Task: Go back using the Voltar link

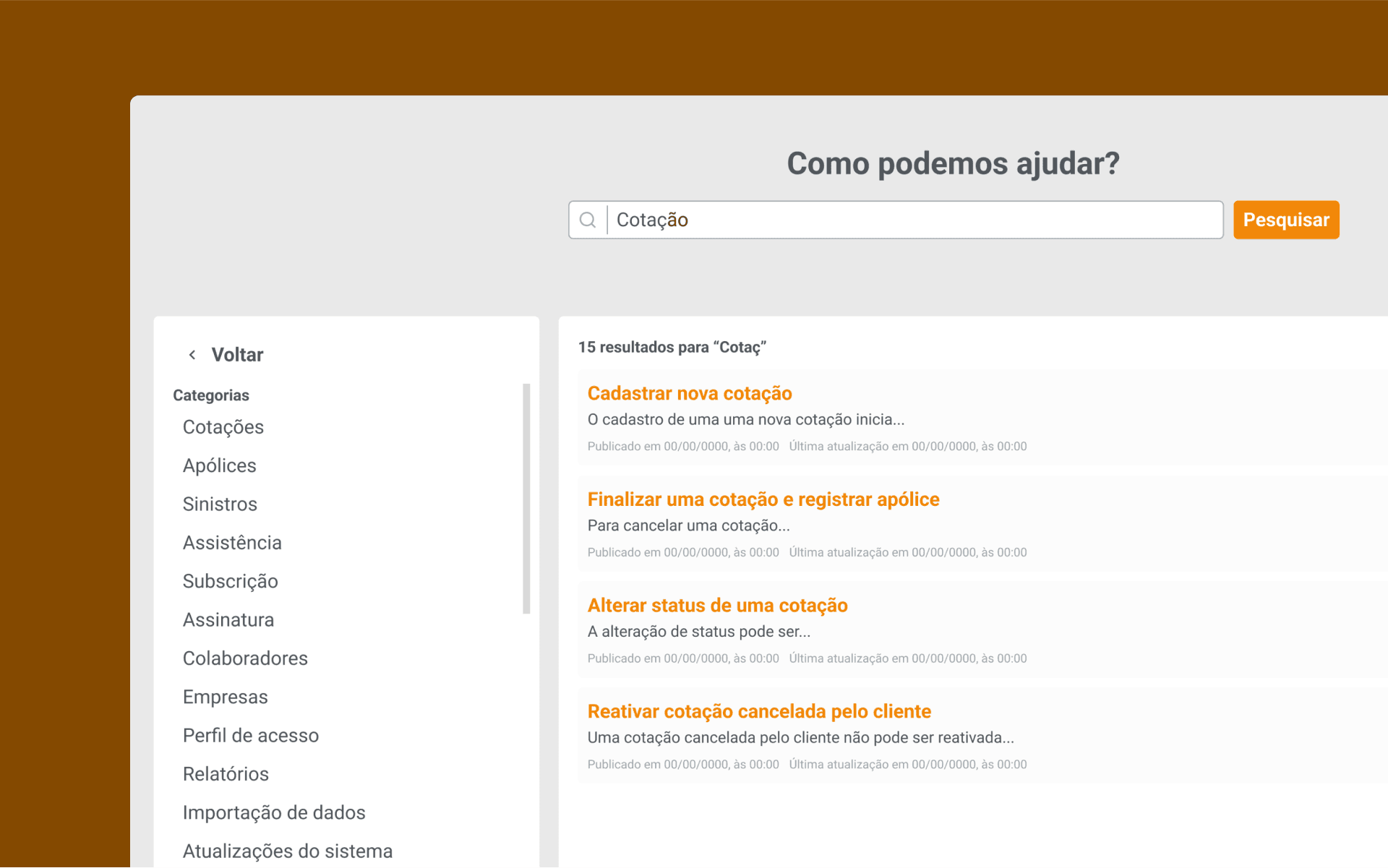Action: tap(237, 355)
